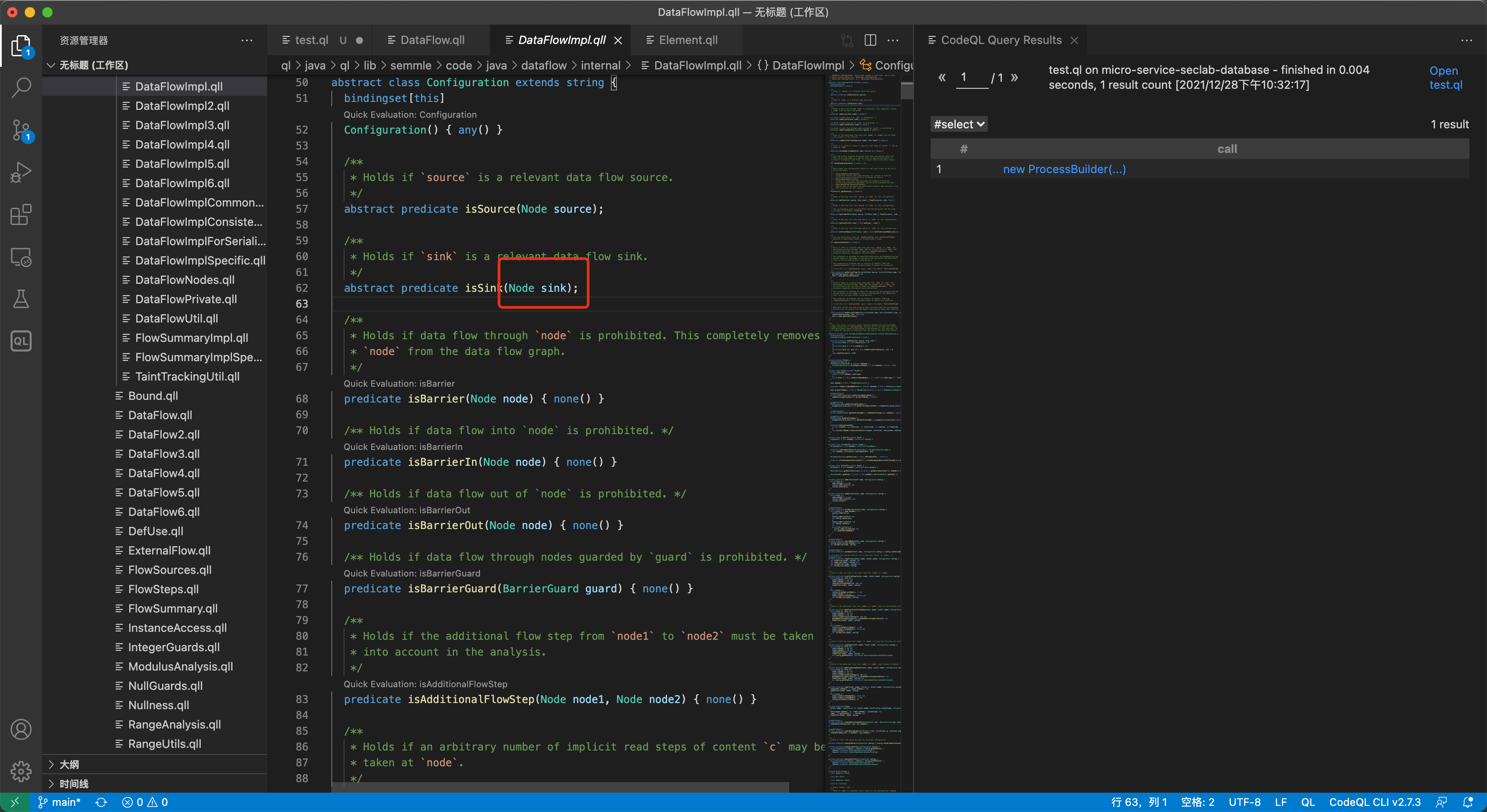Viewport: 1487px width, 812px height.
Task: Click the main* git branch in status bar
Action: [x=59, y=802]
